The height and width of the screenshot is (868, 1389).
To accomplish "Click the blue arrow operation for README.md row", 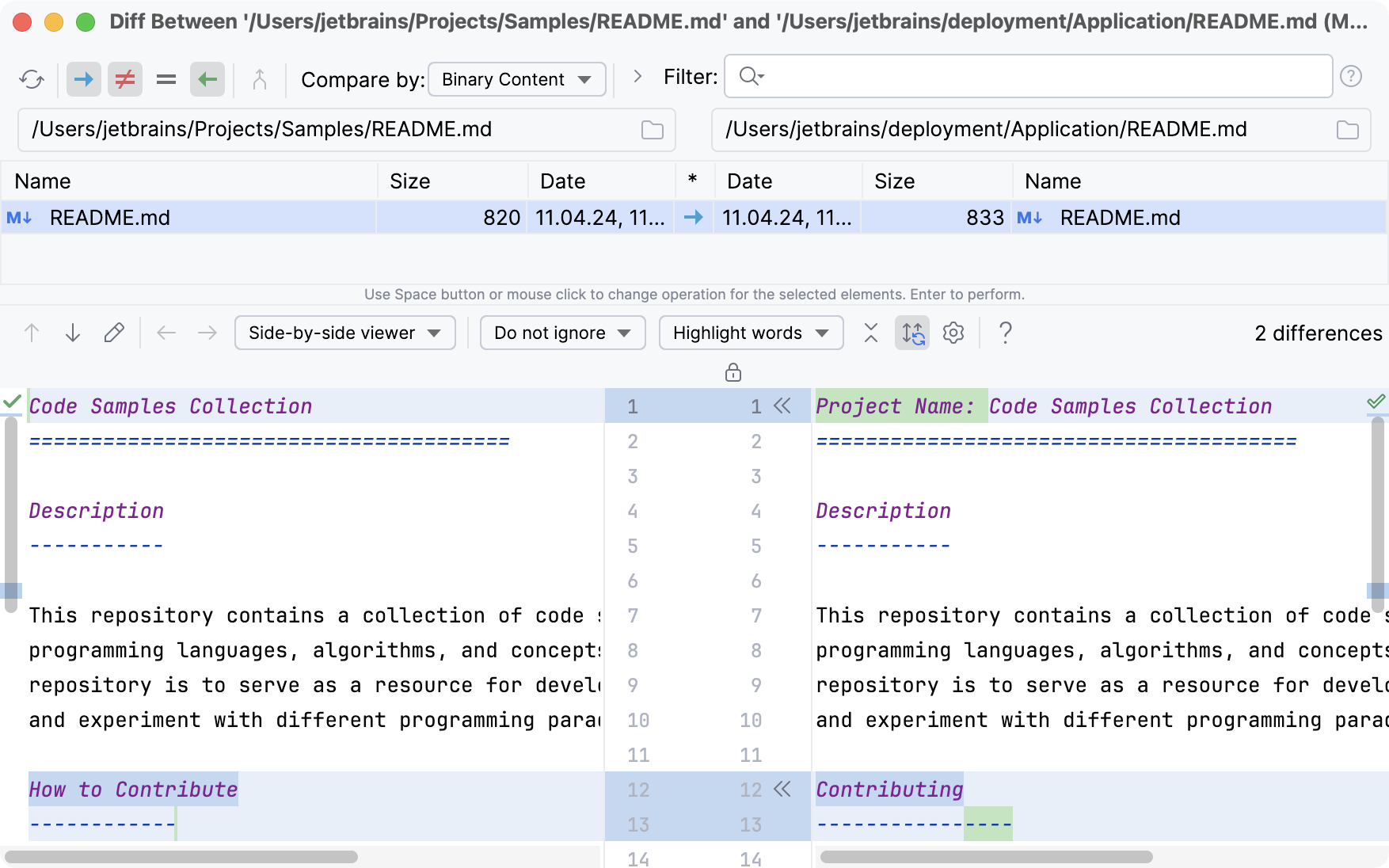I will 694,218.
